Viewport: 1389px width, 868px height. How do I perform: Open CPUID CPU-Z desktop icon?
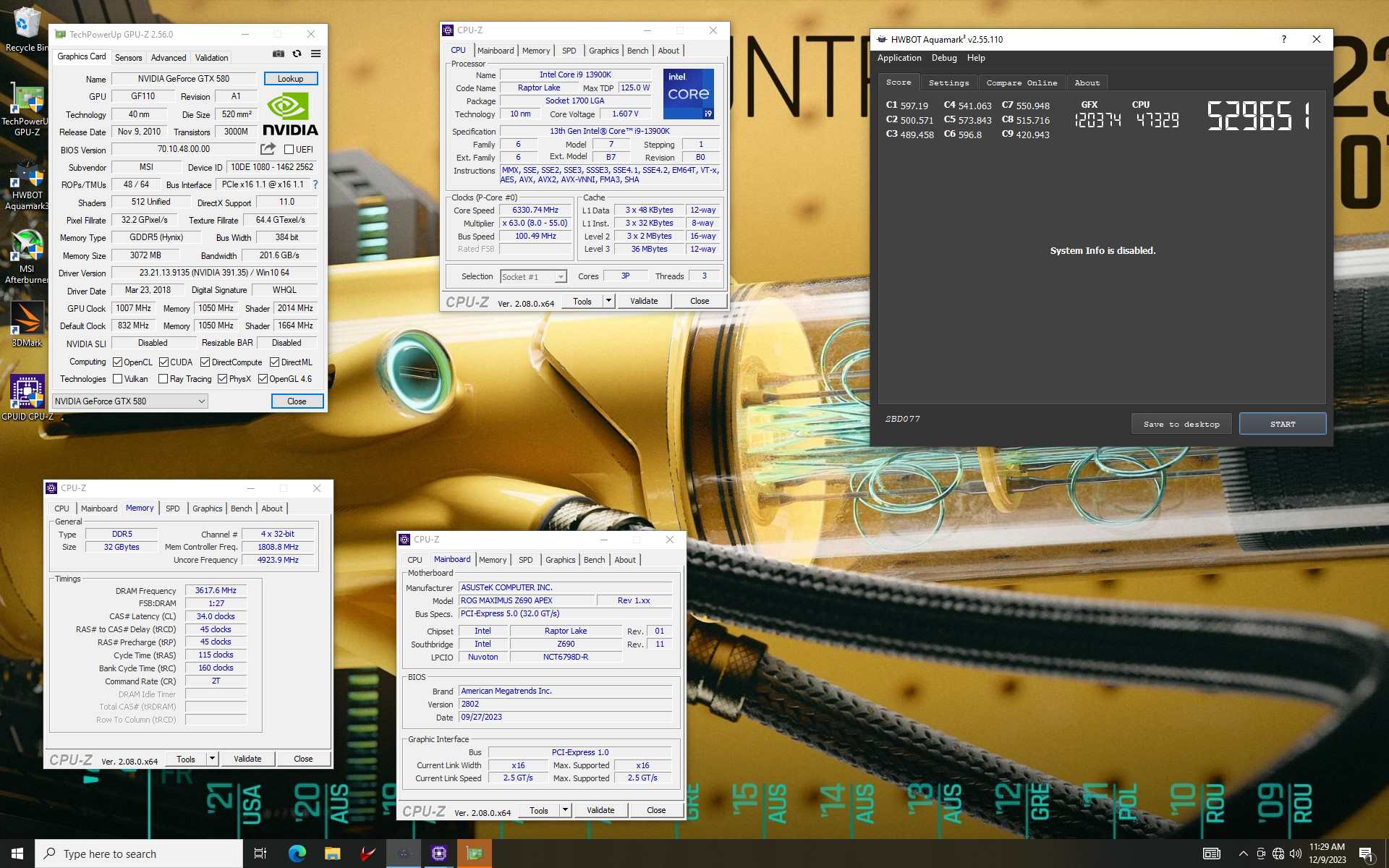[27, 397]
